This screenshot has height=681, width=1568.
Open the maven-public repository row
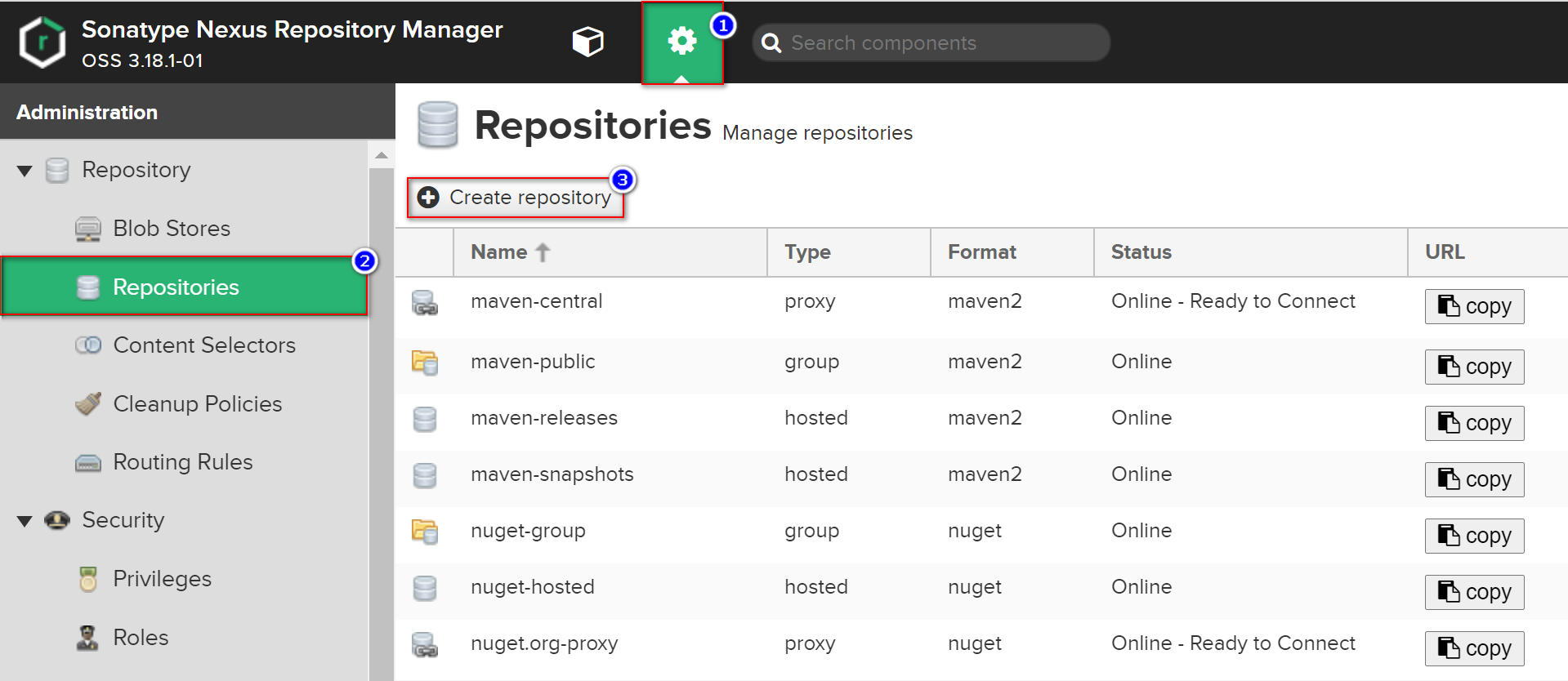coord(981,365)
